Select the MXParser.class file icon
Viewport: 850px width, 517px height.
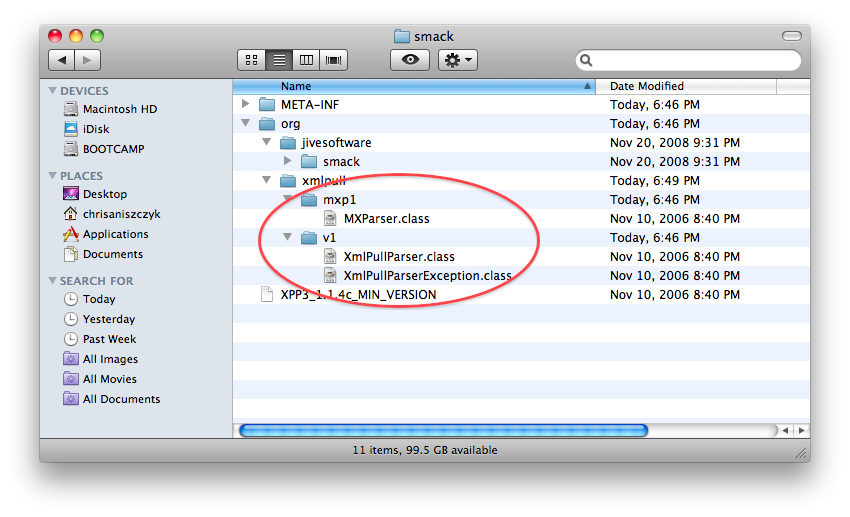pos(330,218)
